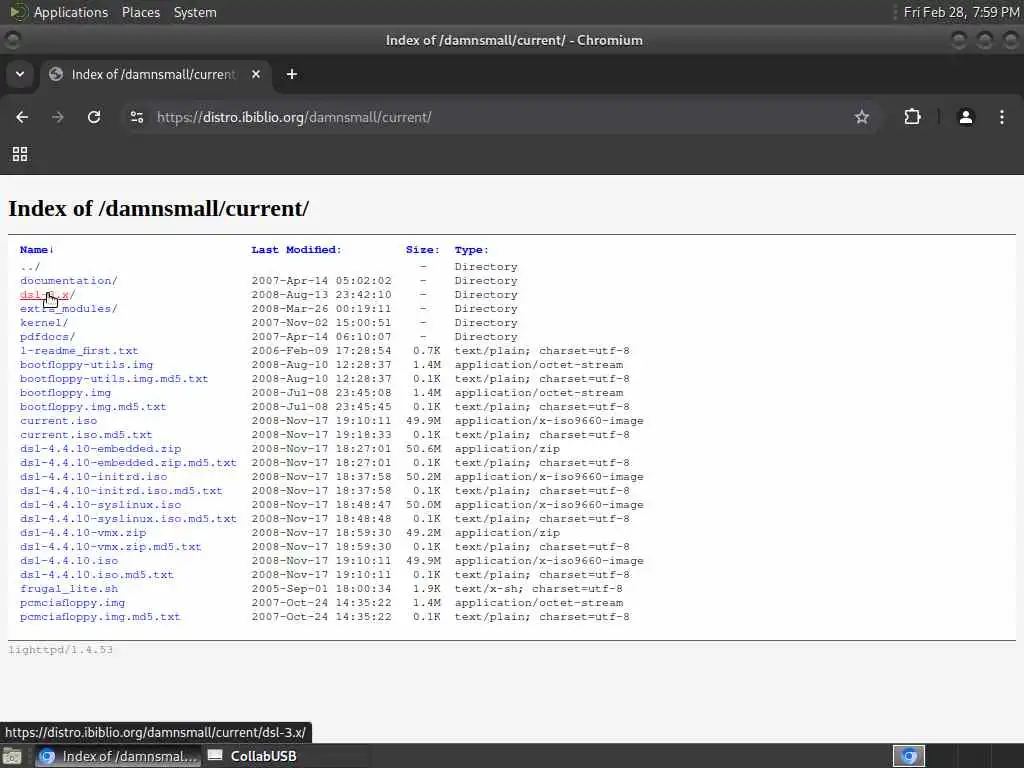The height and width of the screenshot is (768, 1024).
Task: Reload the page with the refresh icon
Action: point(94,117)
